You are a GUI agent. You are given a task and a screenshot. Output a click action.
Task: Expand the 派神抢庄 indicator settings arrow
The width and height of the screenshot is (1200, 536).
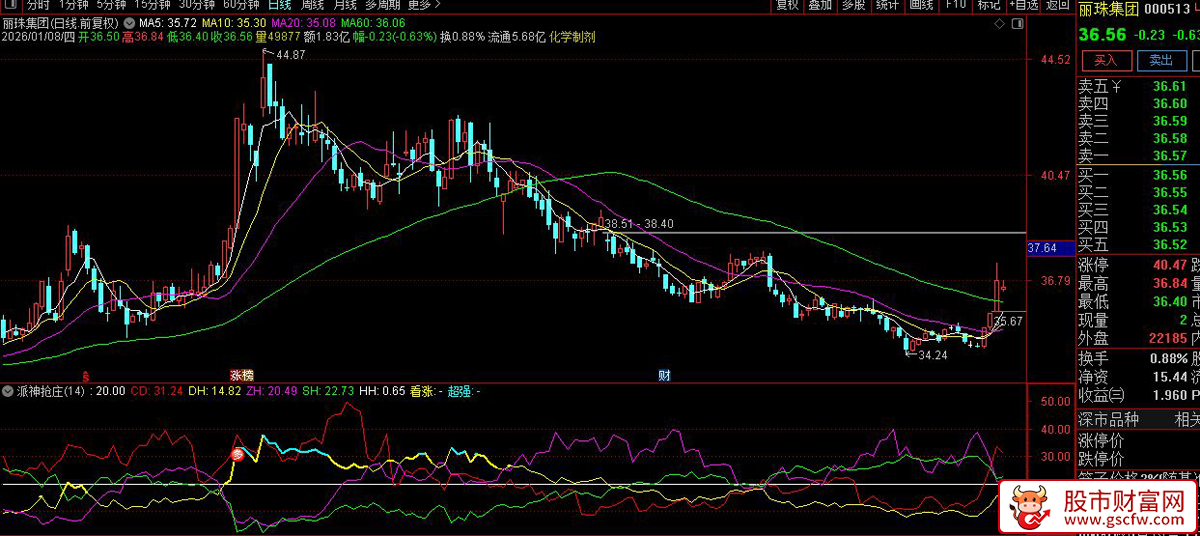pos(9,391)
